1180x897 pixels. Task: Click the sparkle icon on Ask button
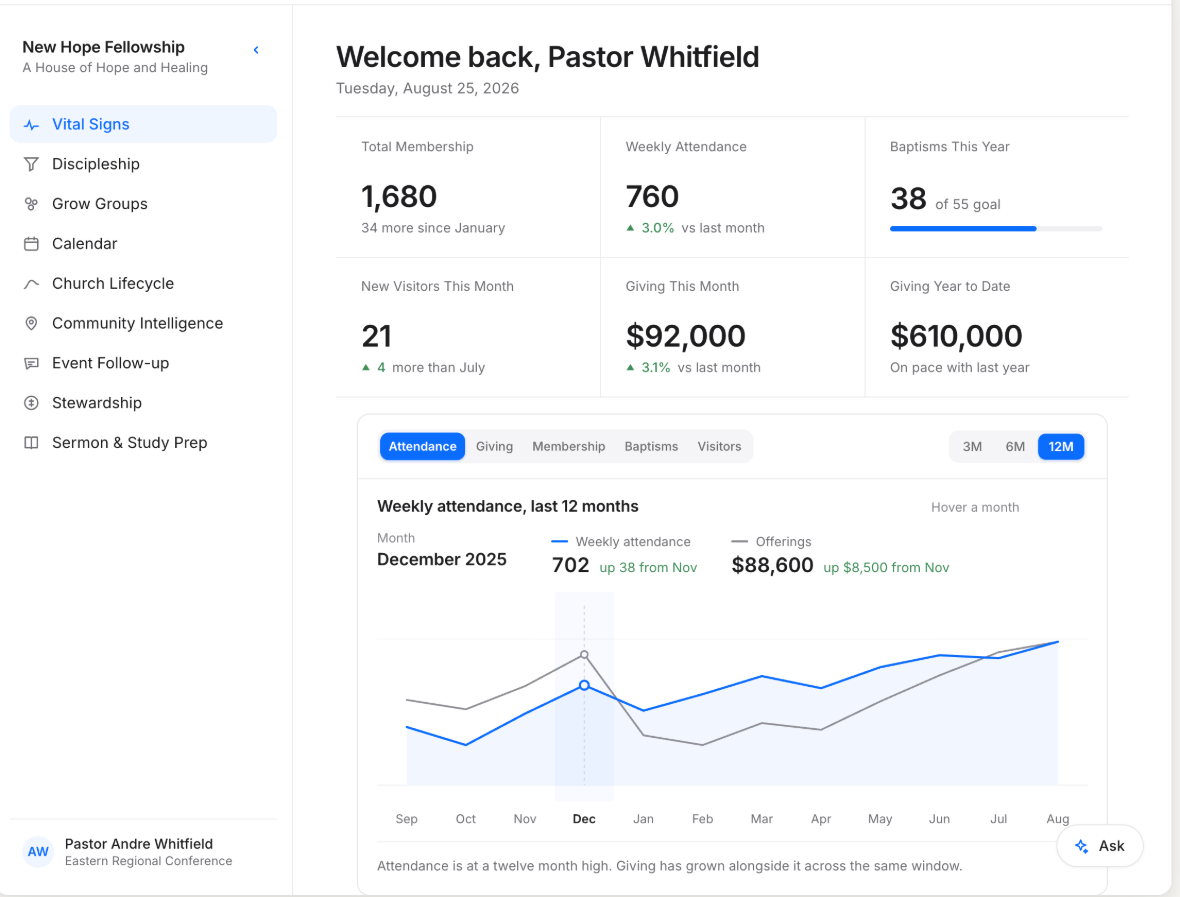pyautogui.click(x=1081, y=847)
